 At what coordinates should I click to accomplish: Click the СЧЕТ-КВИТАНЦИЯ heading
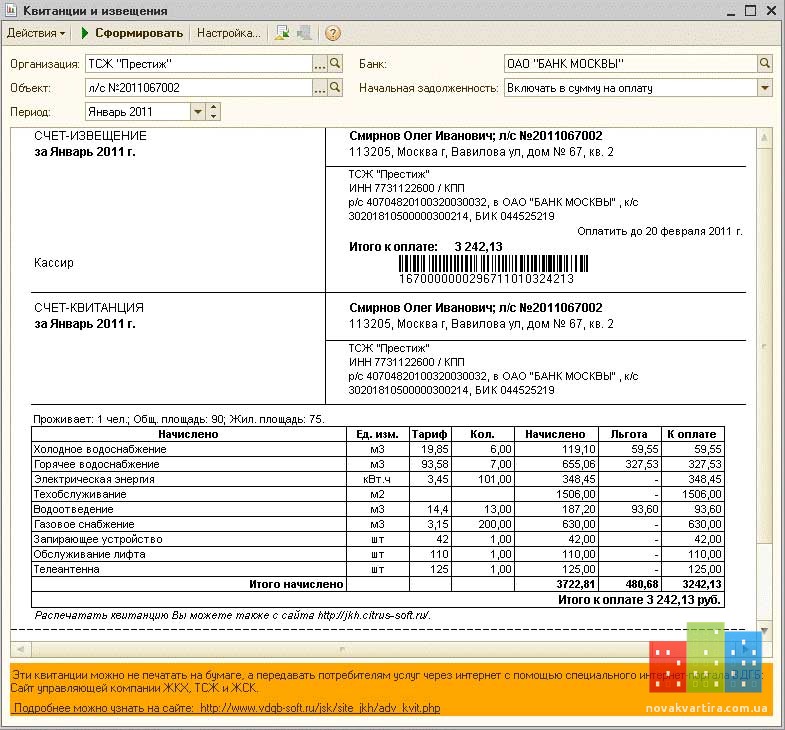pyautogui.click(x=89, y=307)
